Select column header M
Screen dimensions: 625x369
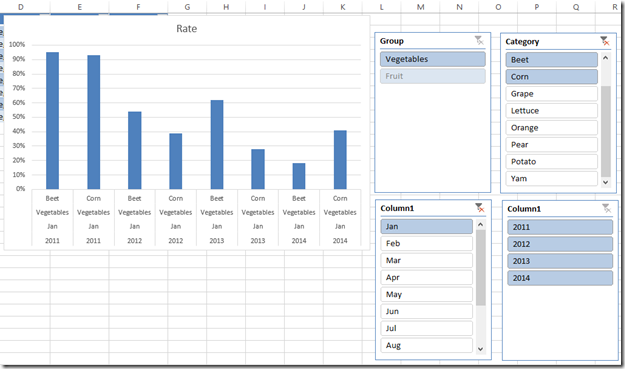[421, 7]
